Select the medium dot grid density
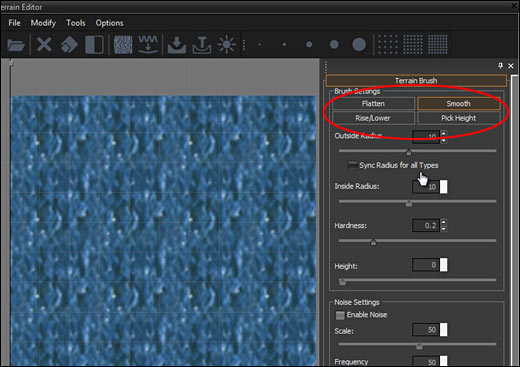The height and width of the screenshot is (367, 520). 413,44
